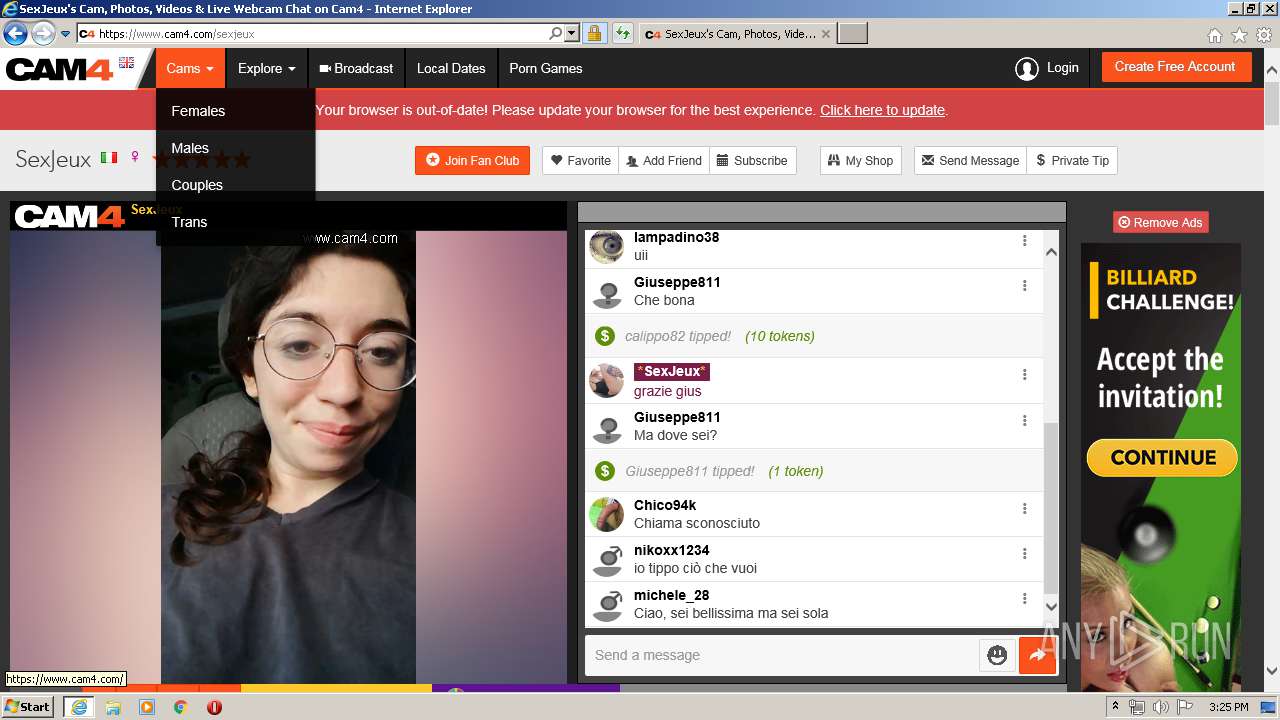
Task: Click the browser Forward arrow button
Action: pos(43,33)
